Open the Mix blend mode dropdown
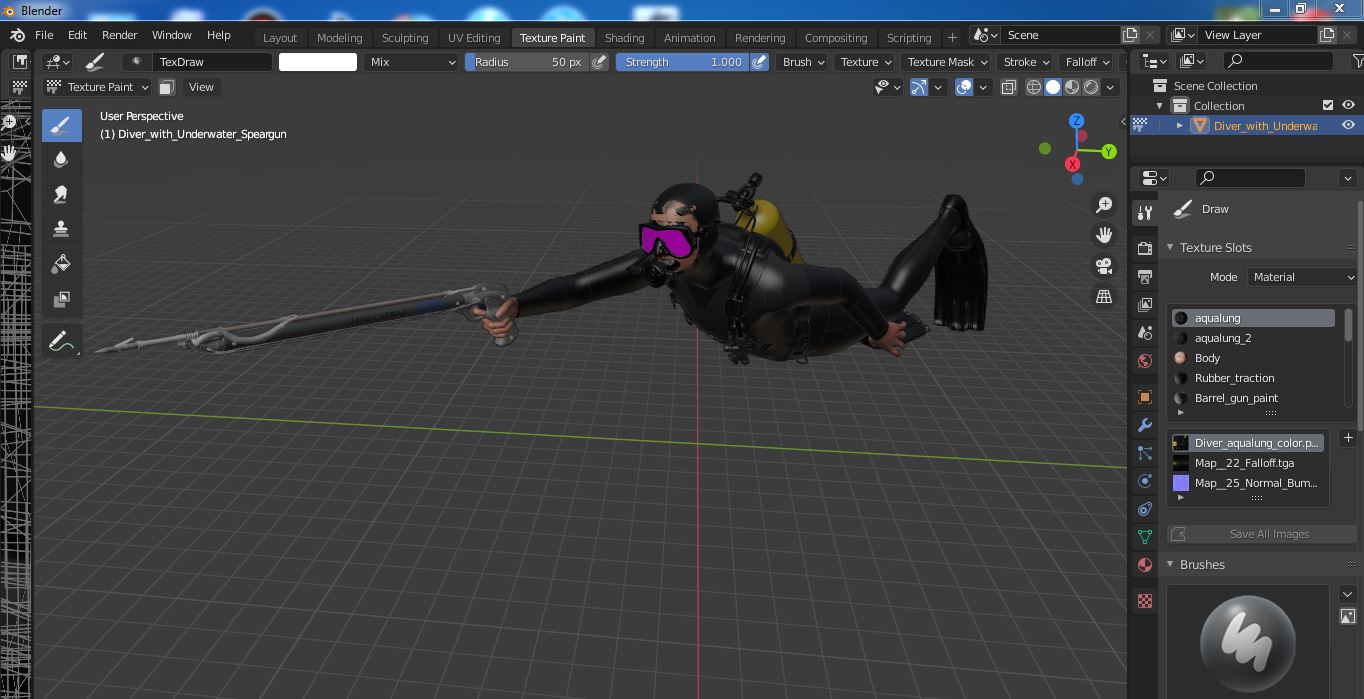1364x699 pixels. [x=410, y=62]
